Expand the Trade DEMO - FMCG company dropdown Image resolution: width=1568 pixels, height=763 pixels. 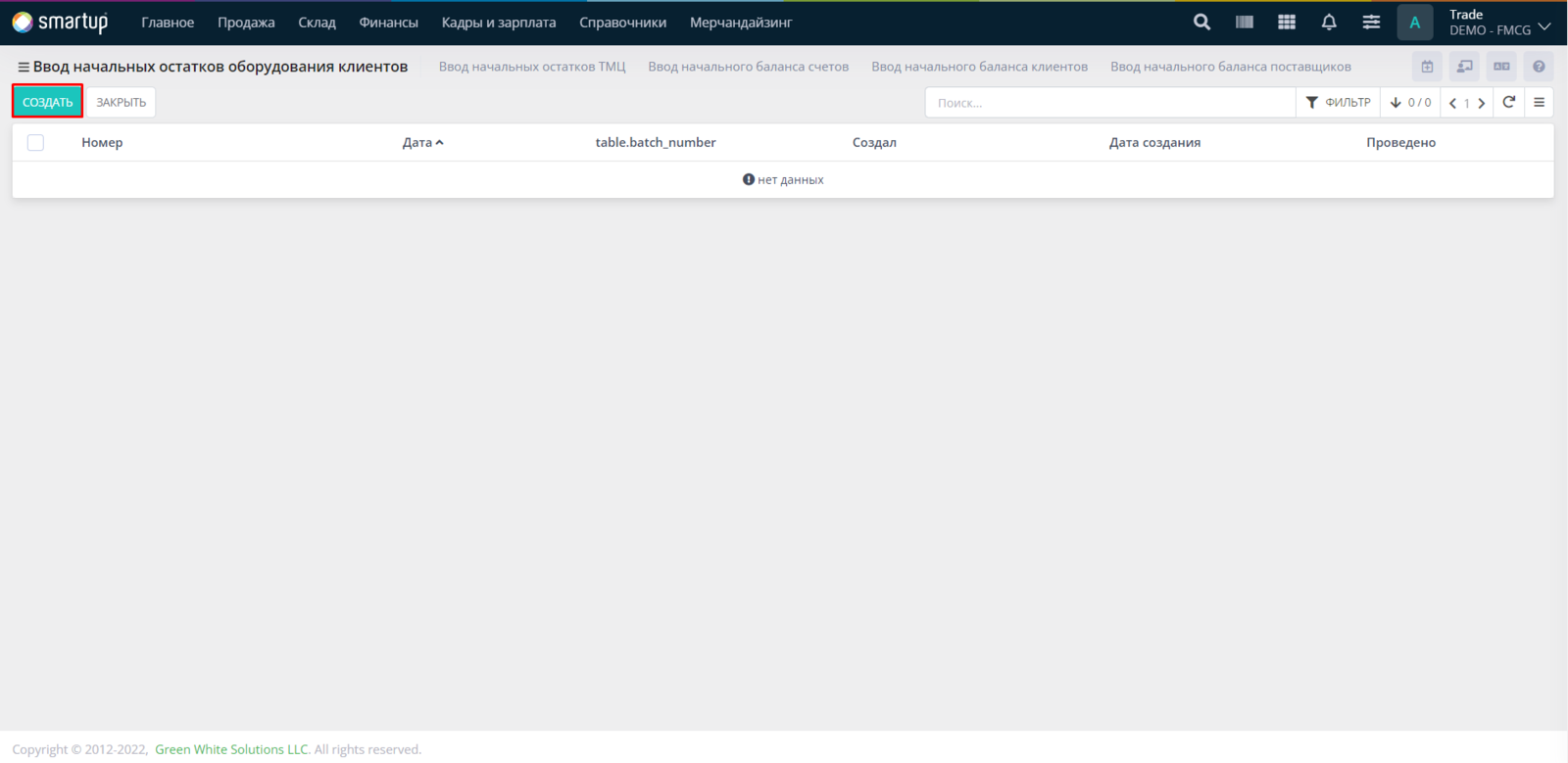[x=1499, y=23]
